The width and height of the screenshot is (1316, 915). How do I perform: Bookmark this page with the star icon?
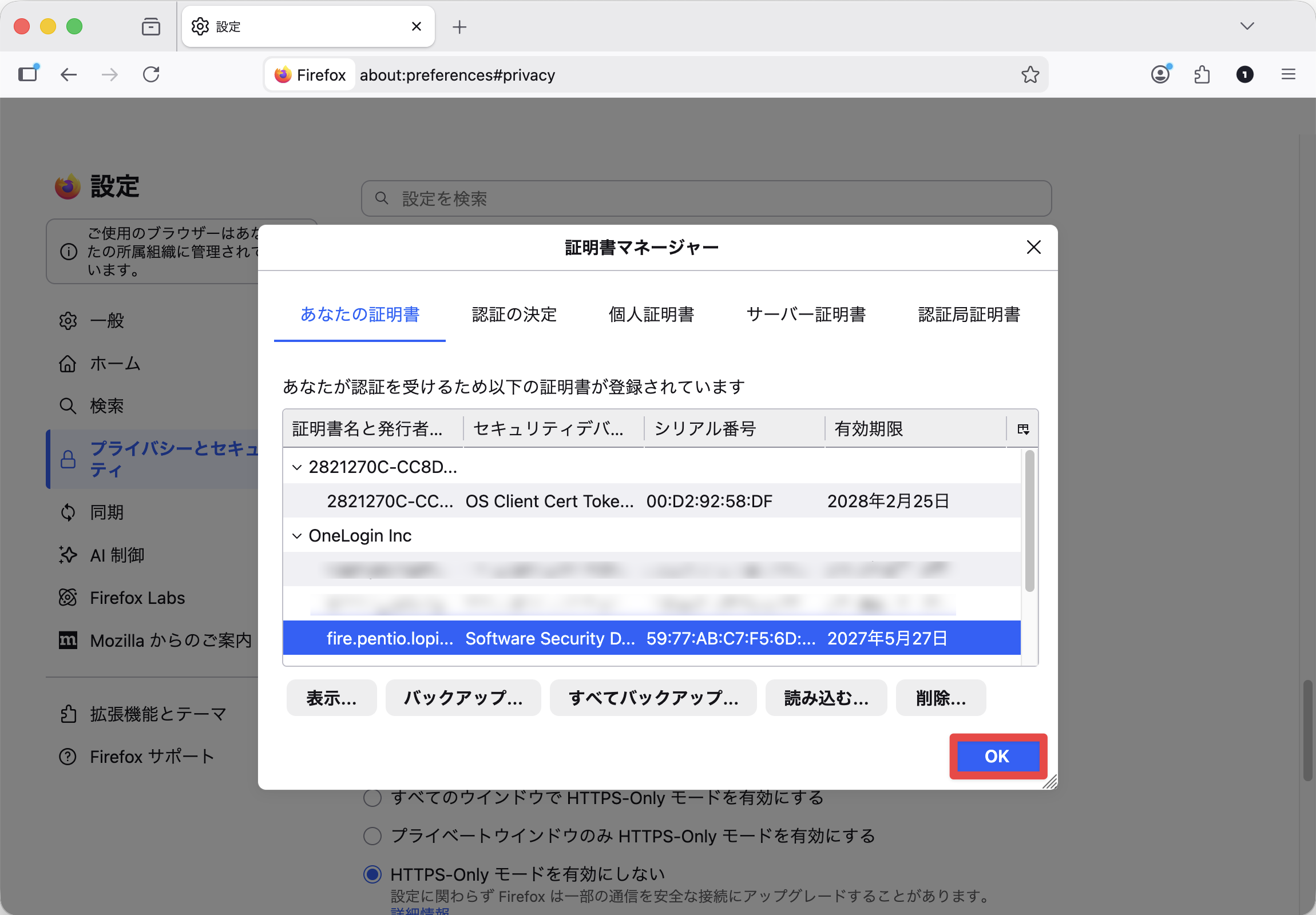pyautogui.click(x=1030, y=74)
